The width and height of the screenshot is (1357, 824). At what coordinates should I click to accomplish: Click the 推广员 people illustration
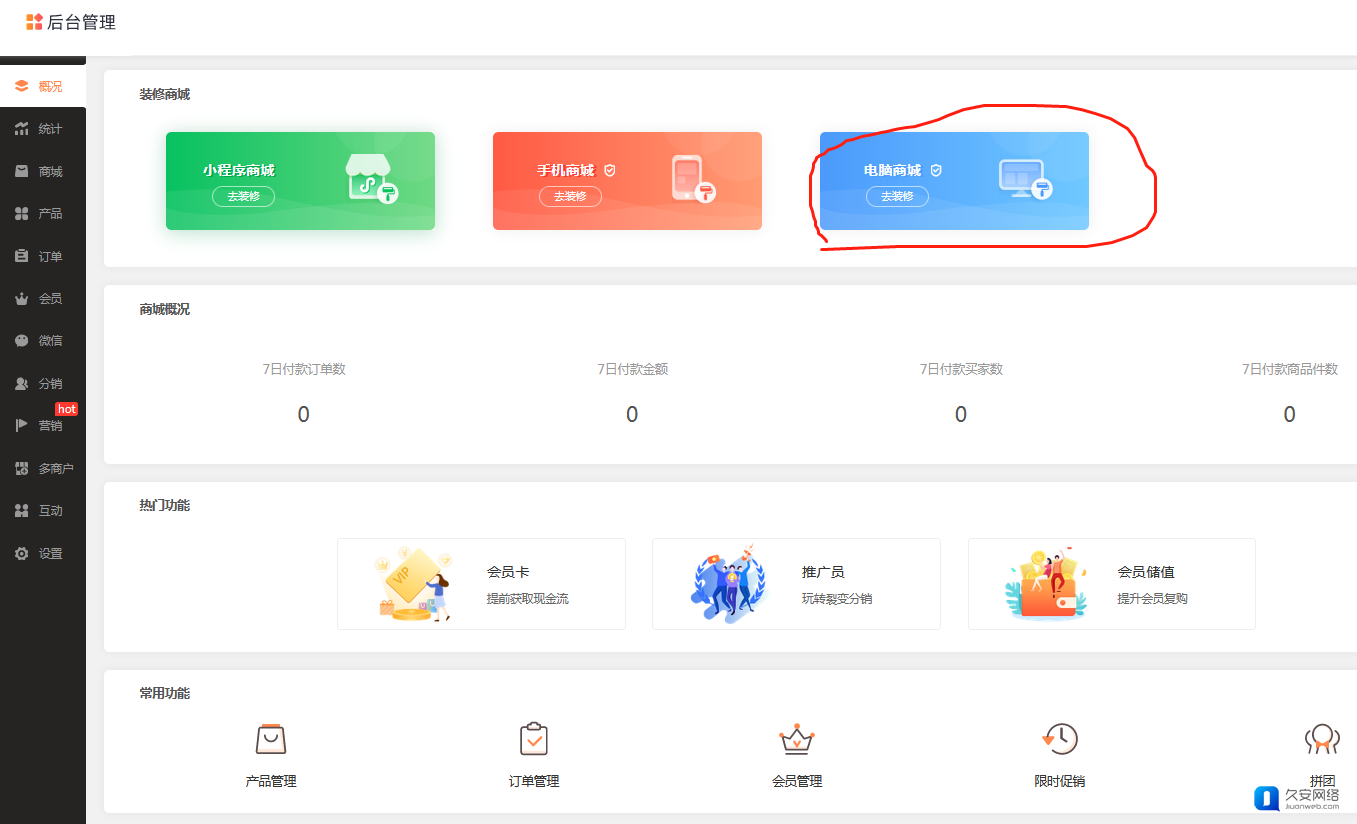[x=728, y=583]
